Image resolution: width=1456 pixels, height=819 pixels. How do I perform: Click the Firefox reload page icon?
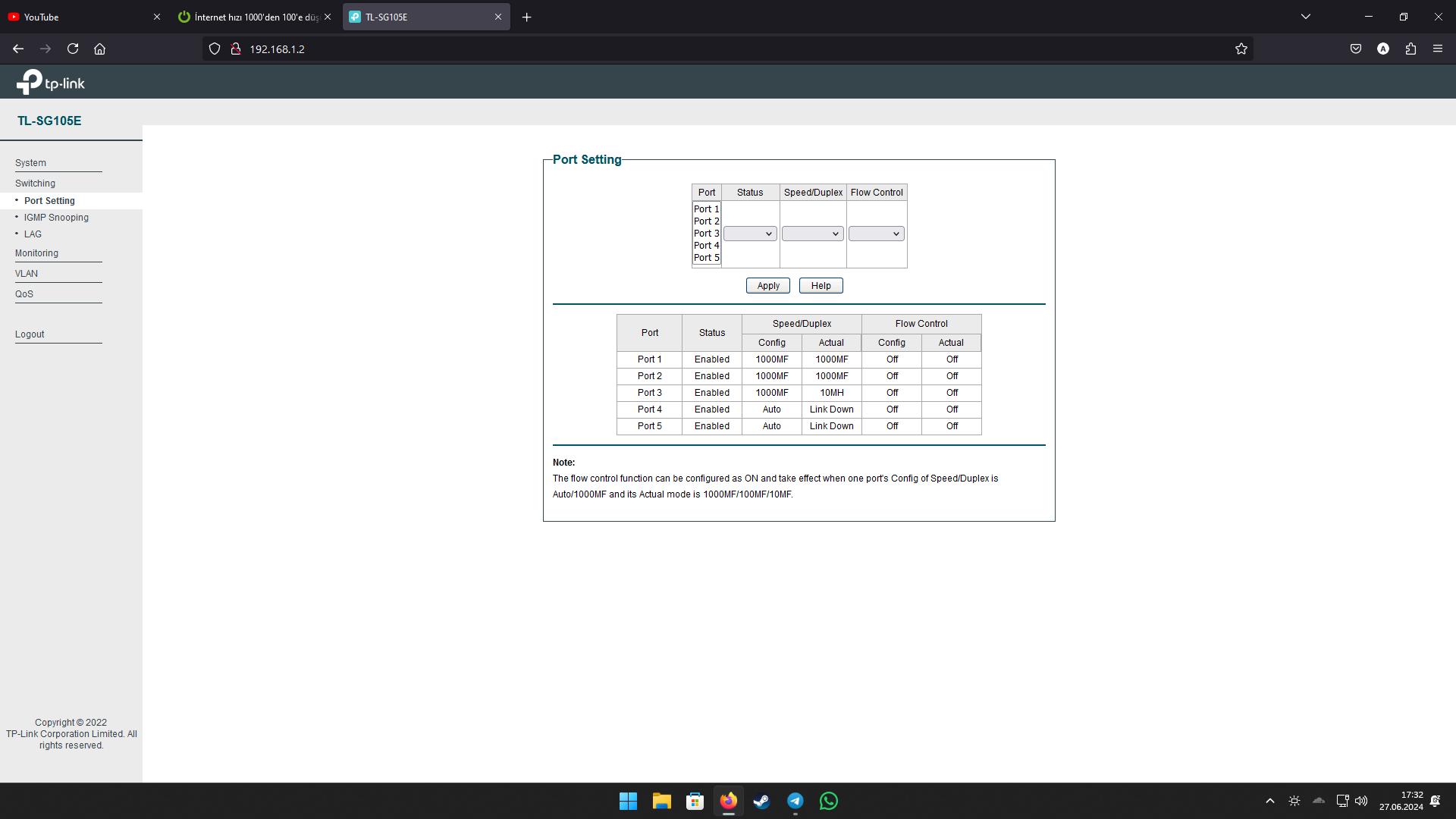pyautogui.click(x=73, y=49)
